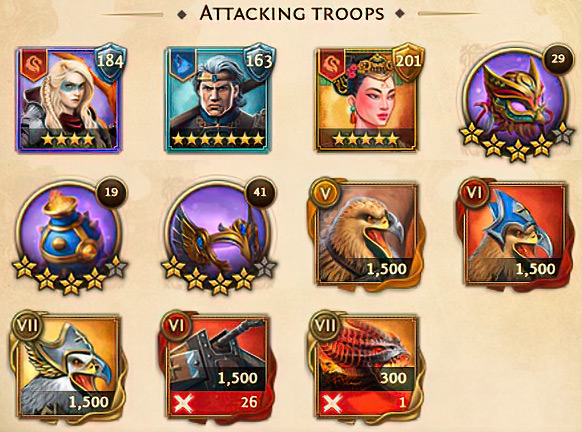Image resolution: width=582 pixels, height=432 pixels.
Task: Open the blue flaming potion artifact
Action: pos(70,236)
